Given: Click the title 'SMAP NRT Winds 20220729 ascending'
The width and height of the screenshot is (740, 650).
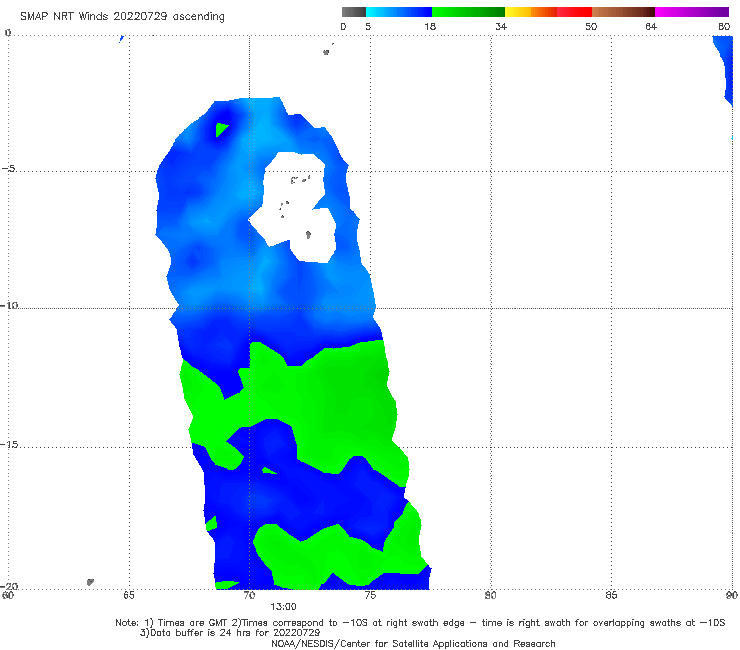Looking at the screenshot, I should 122,16.
